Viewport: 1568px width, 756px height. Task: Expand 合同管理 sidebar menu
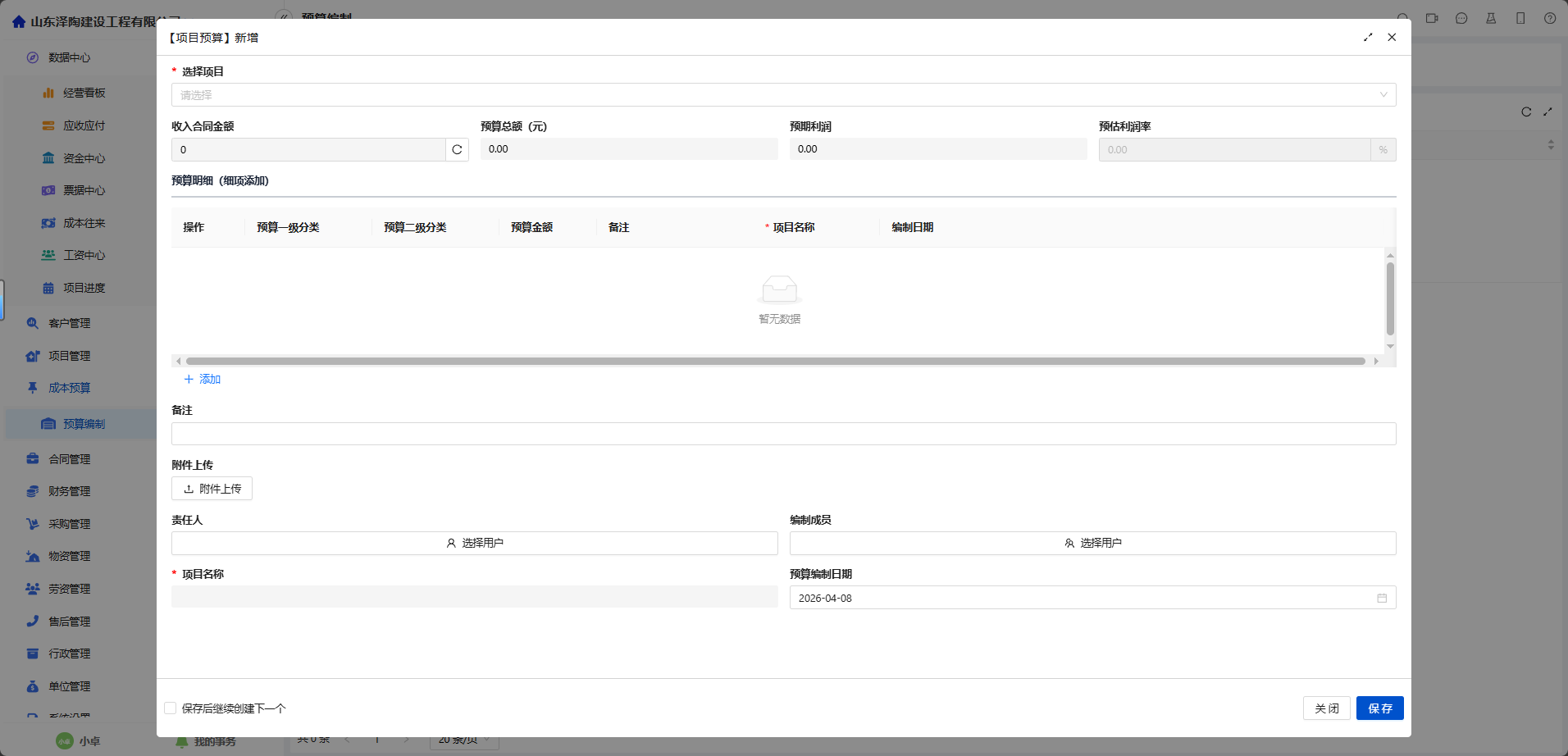(x=70, y=459)
